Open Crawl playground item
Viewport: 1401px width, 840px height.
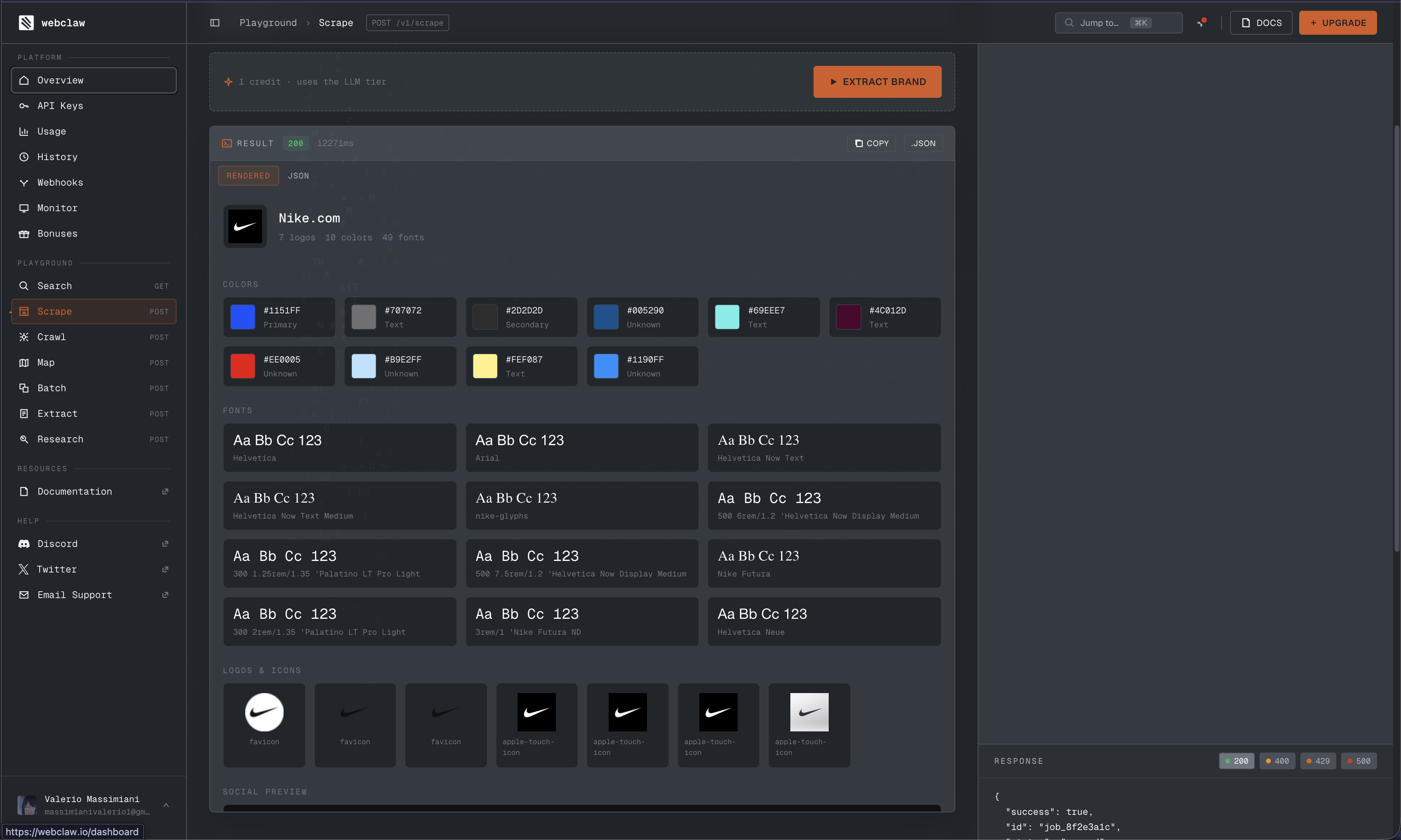(x=93, y=337)
